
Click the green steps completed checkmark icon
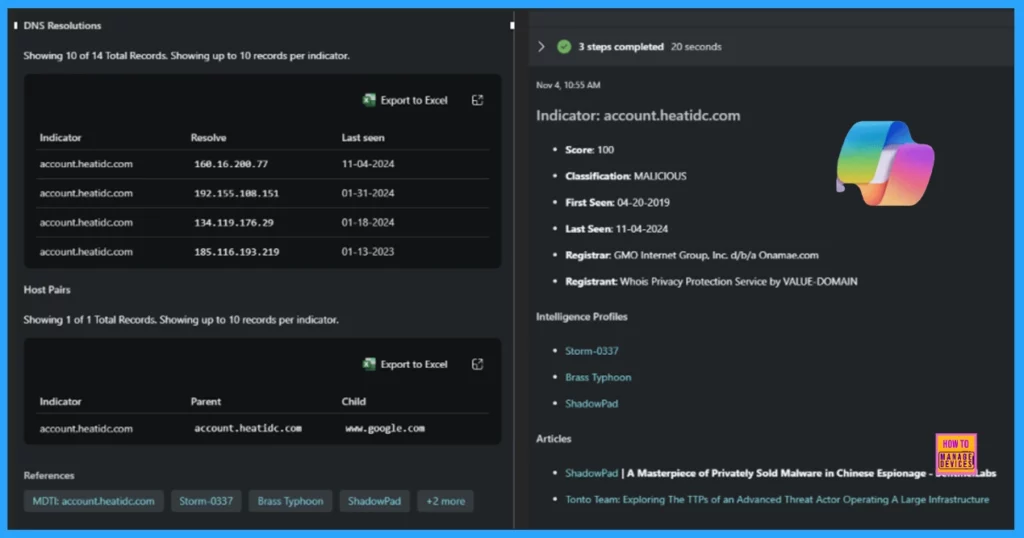pos(564,47)
